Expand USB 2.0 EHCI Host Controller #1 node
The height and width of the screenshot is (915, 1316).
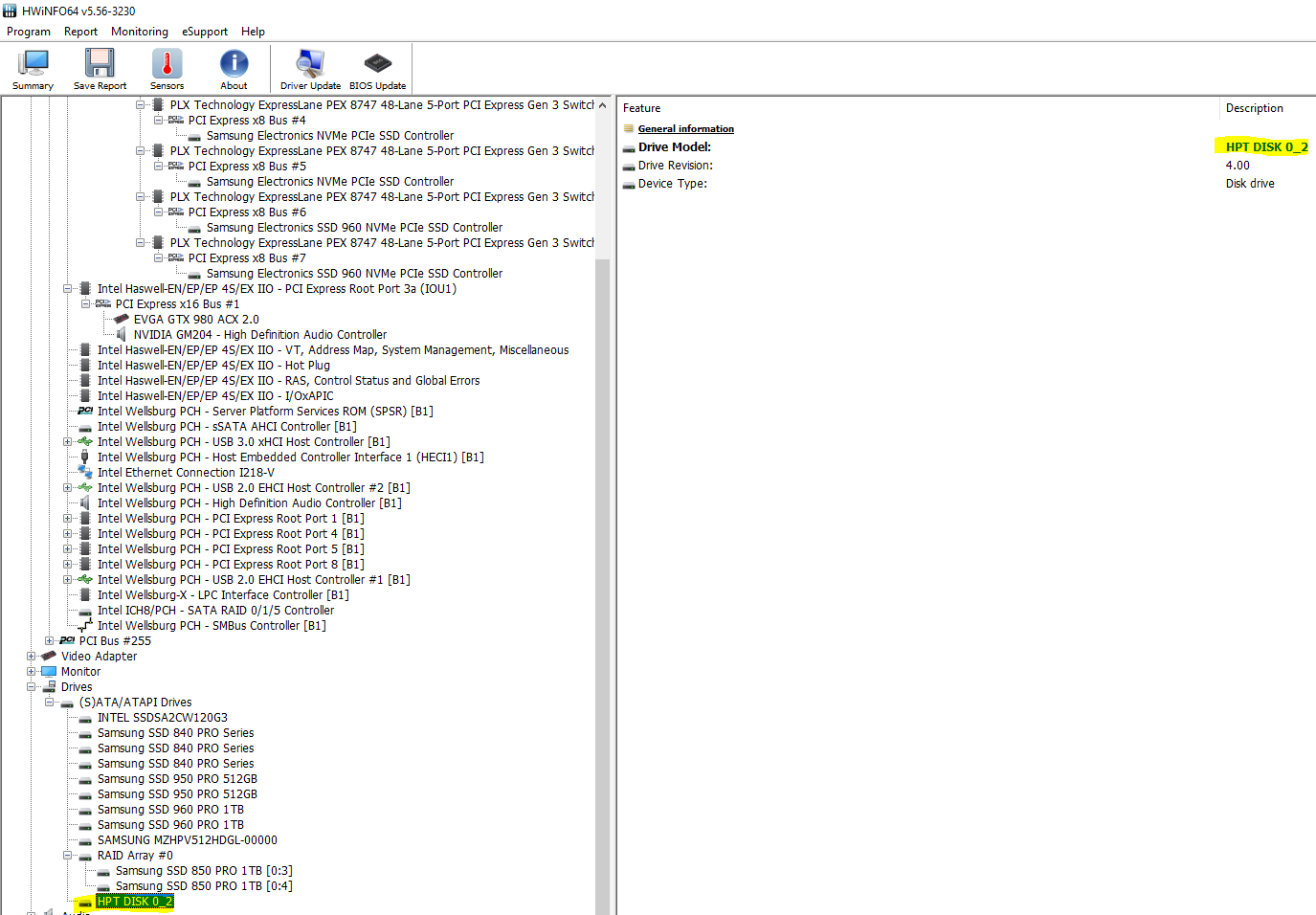click(68, 580)
